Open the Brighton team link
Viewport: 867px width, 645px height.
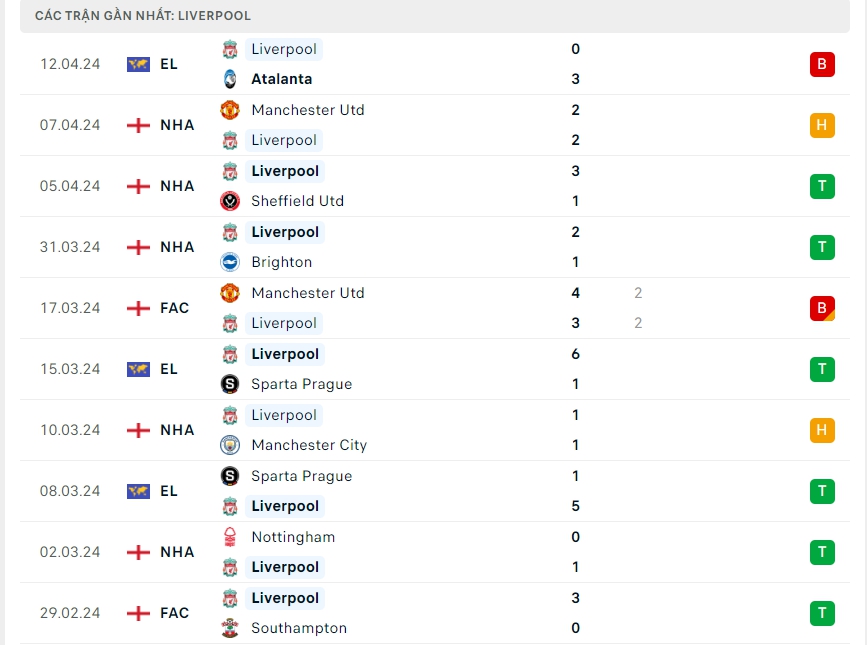[281, 262]
